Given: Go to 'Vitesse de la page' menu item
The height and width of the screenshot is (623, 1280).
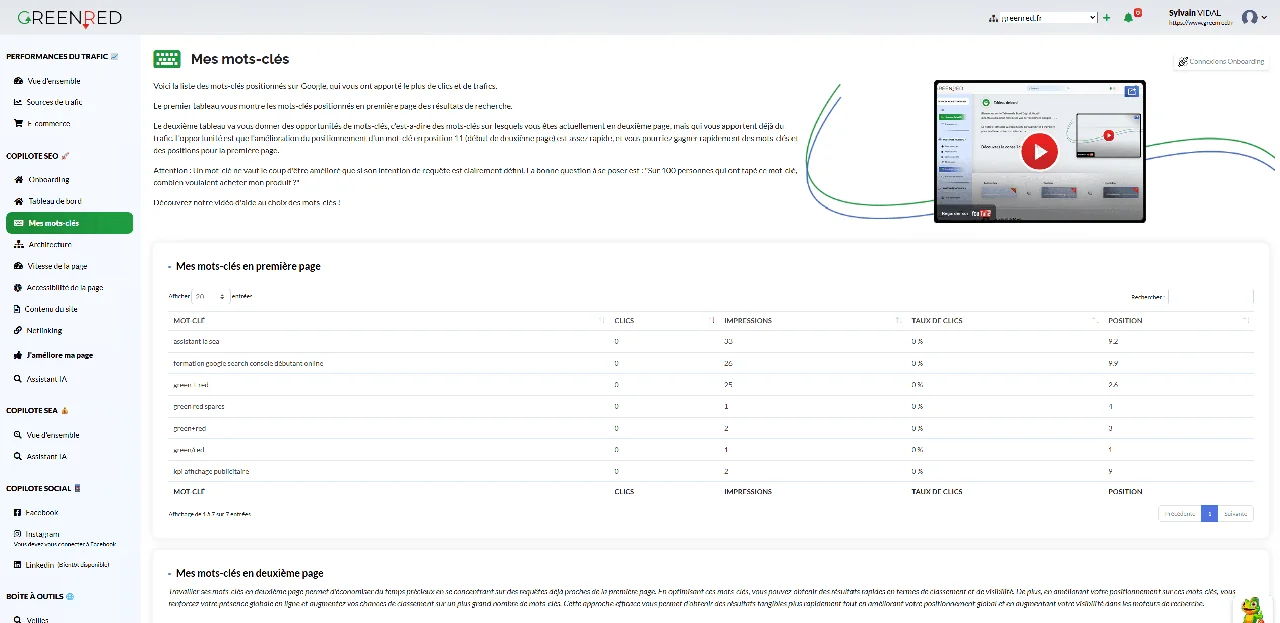Looking at the screenshot, I should [57, 266].
